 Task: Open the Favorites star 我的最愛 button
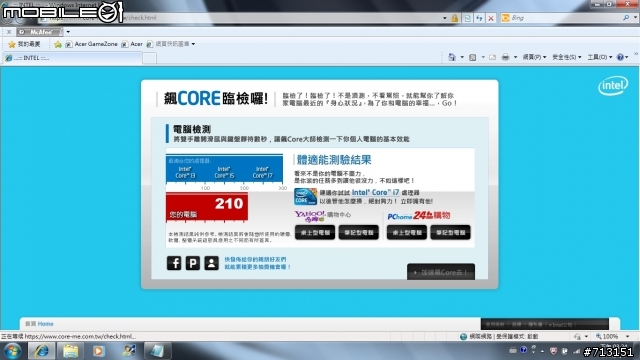point(24,44)
